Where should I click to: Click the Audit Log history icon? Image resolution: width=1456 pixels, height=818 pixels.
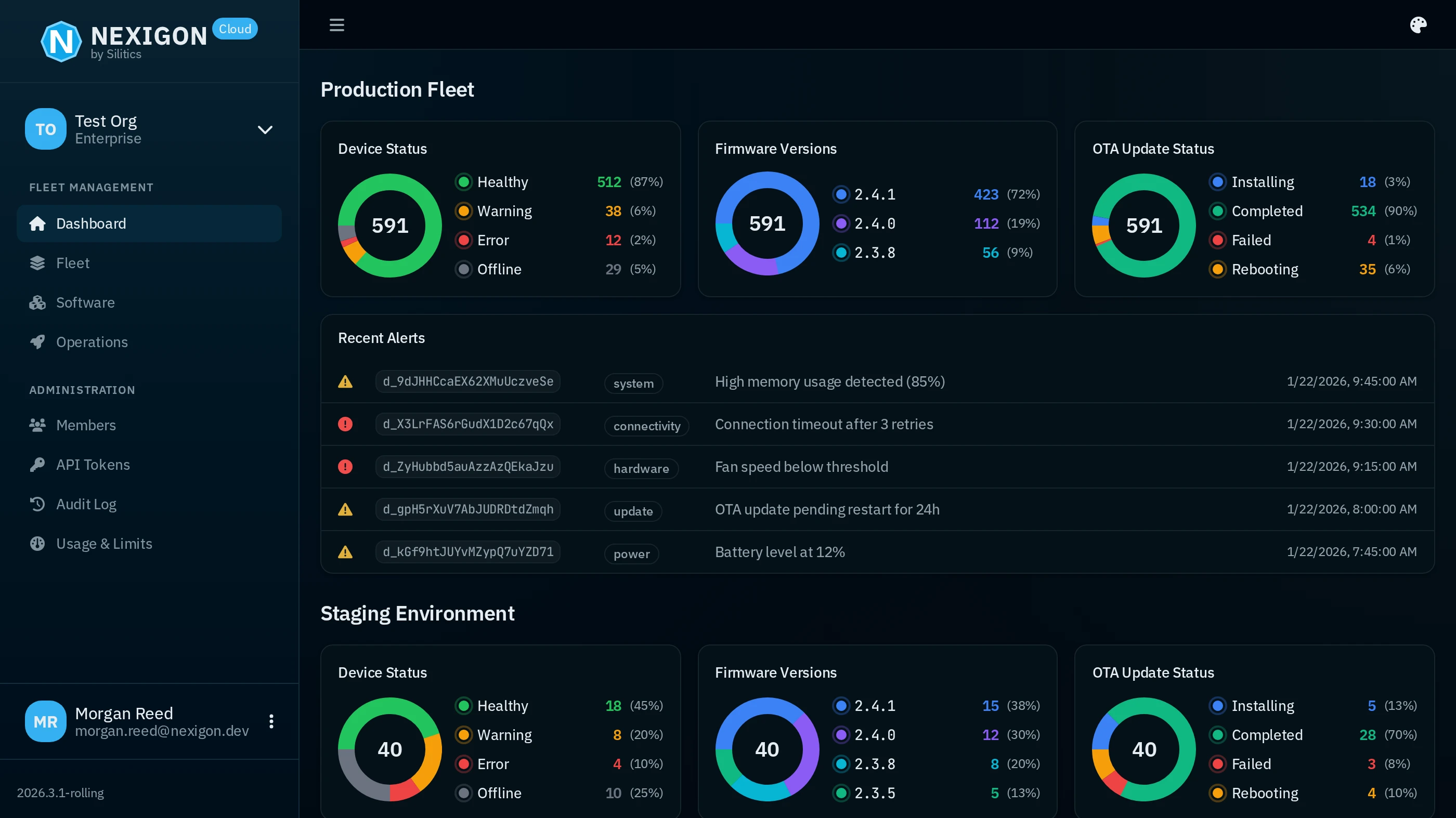click(x=37, y=504)
